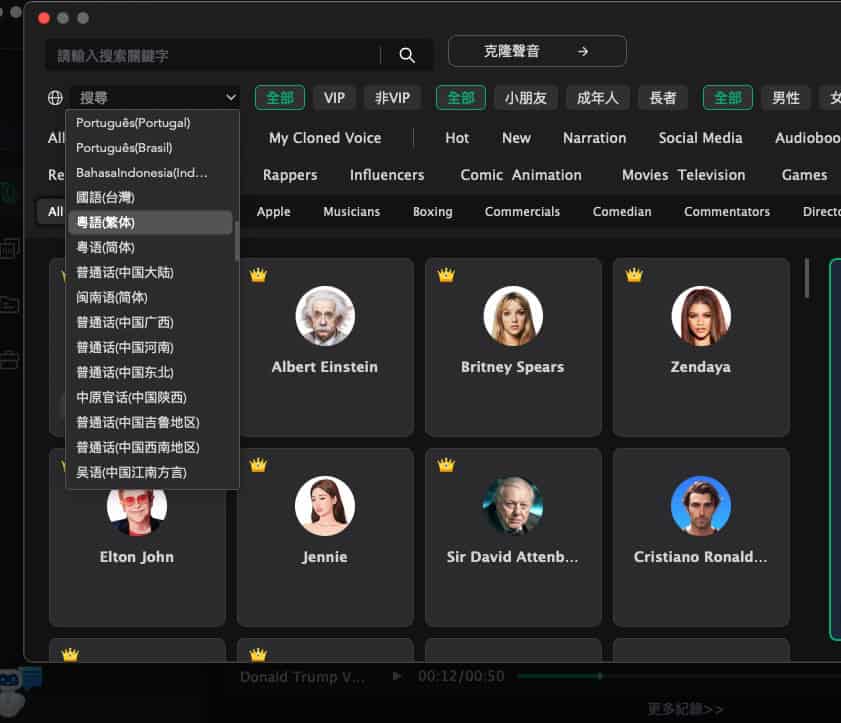841x723 pixels.
Task: Click Sir David Attenborough avatar icon
Action: [x=512, y=506]
